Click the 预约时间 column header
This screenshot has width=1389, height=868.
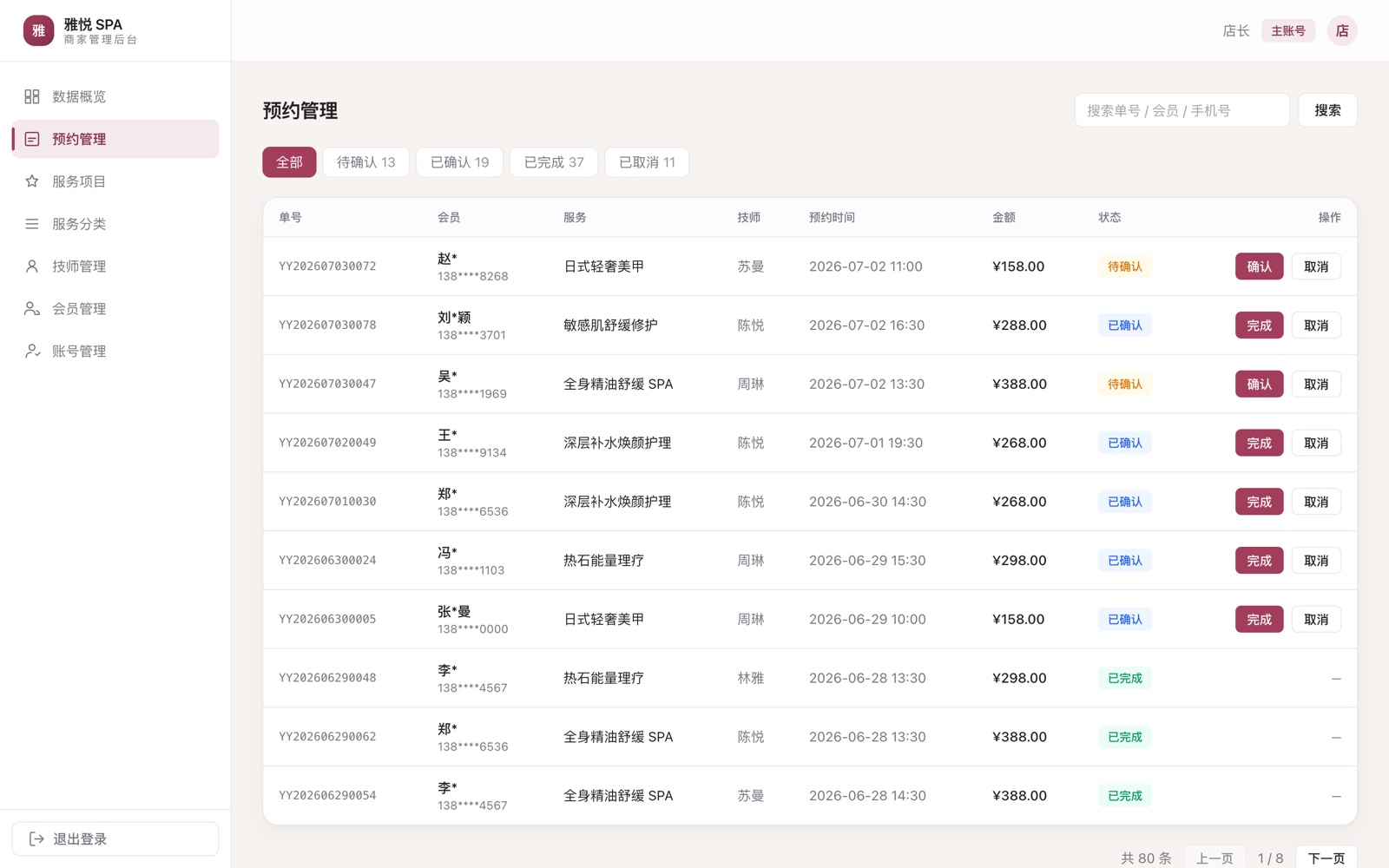[832, 217]
